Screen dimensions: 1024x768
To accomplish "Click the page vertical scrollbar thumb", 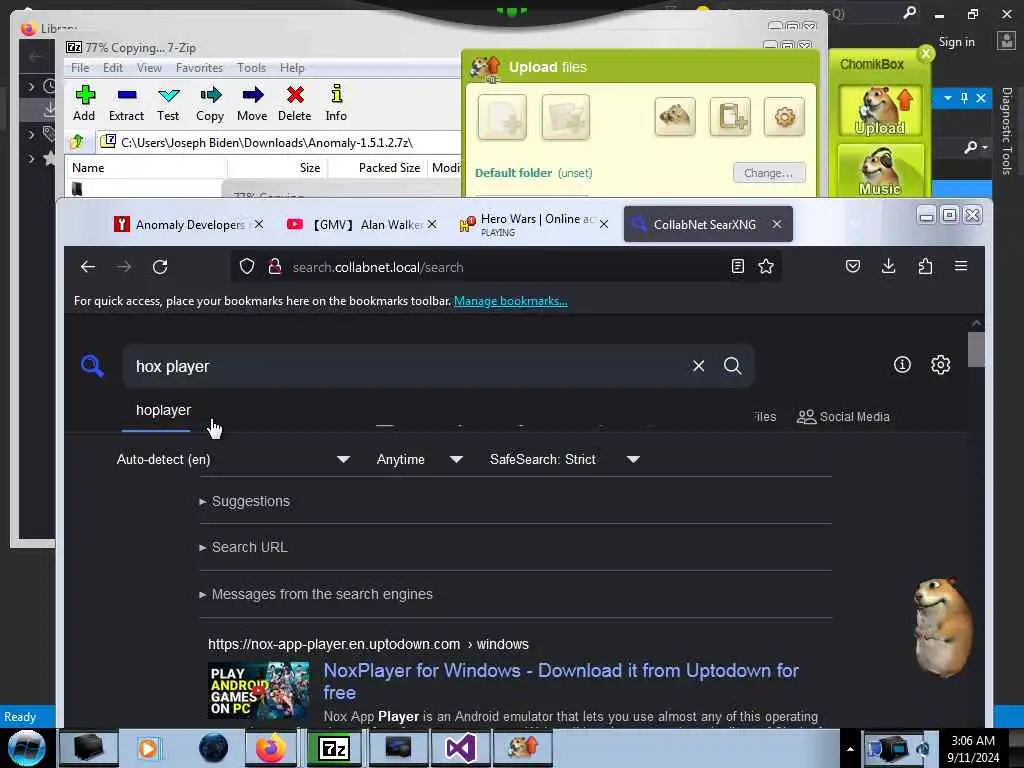I will point(976,349).
